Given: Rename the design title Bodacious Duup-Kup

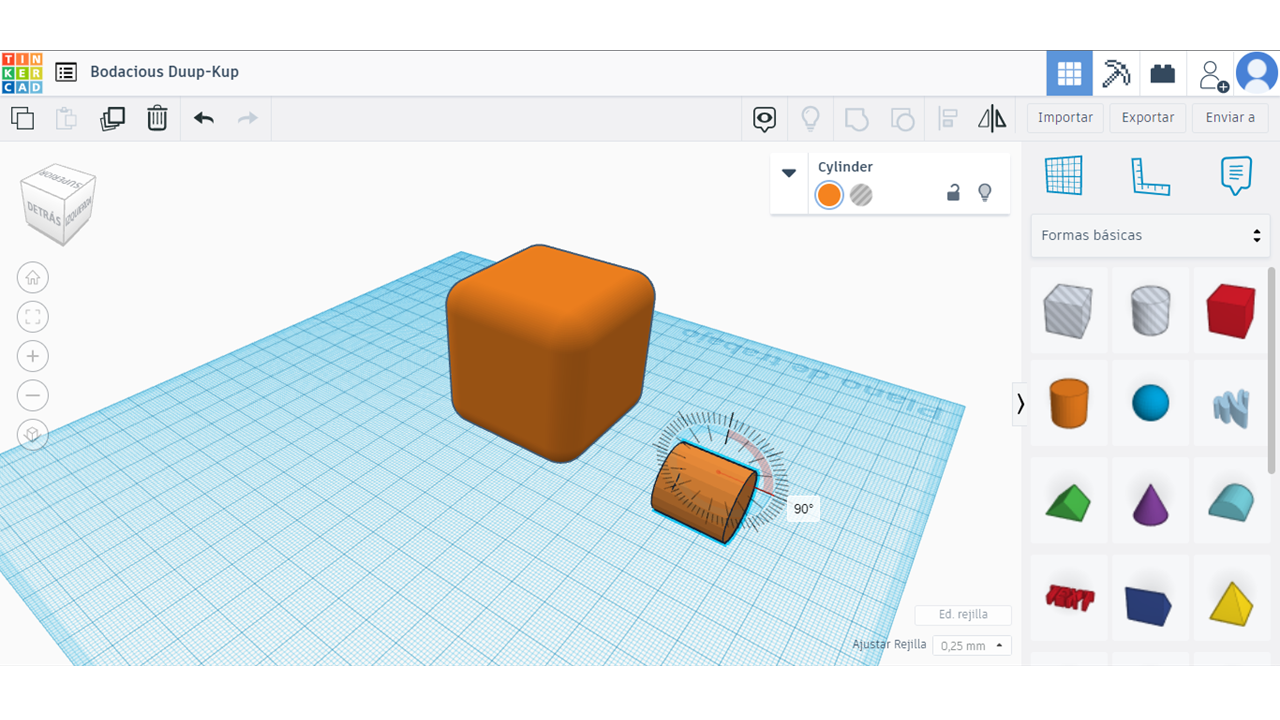Looking at the screenshot, I should coord(164,72).
